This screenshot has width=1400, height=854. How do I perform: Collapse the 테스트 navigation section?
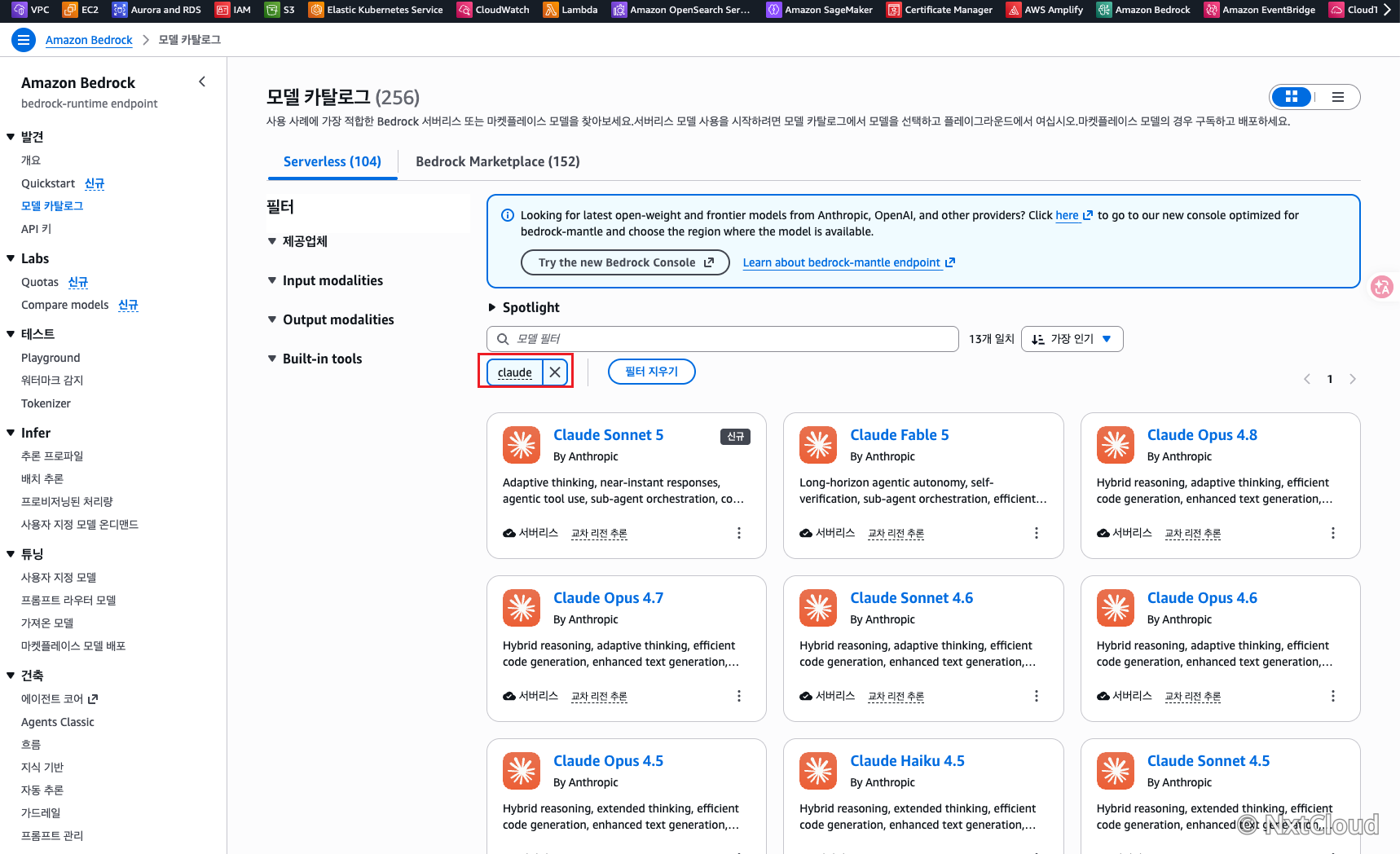[x=11, y=333]
